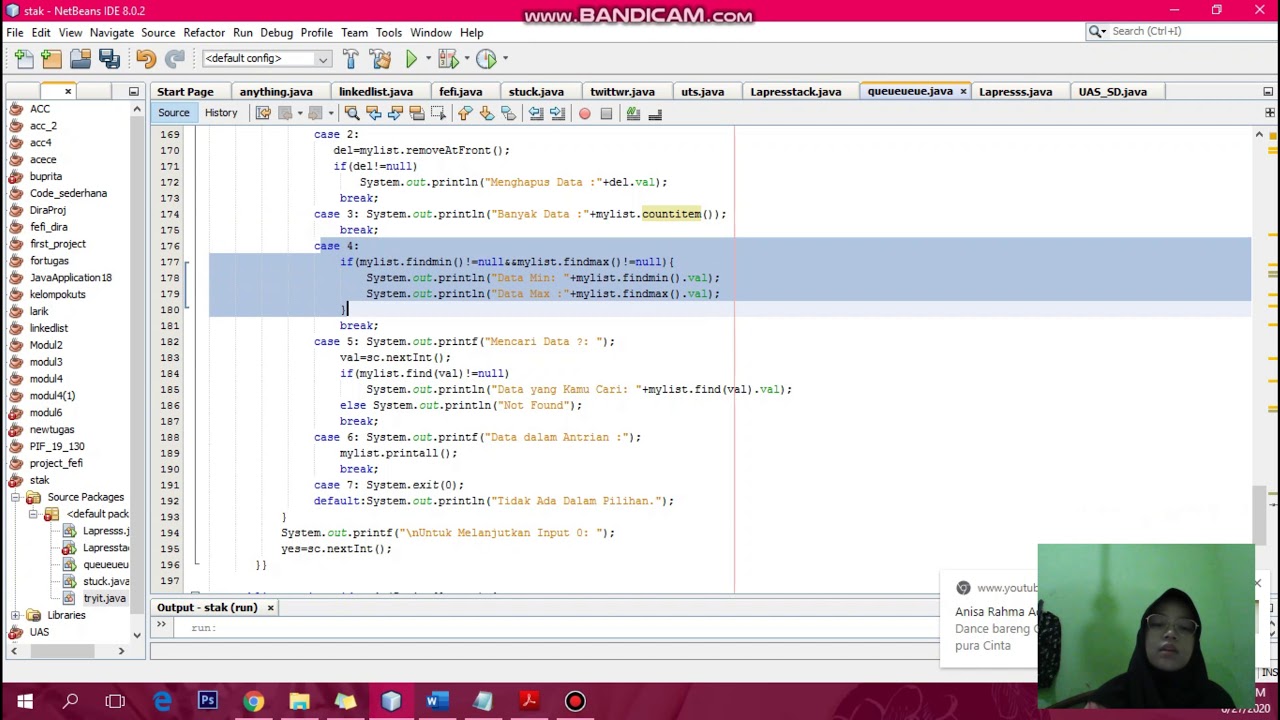Click the Open Project folder icon
1280x720 pixels.
click(81, 59)
